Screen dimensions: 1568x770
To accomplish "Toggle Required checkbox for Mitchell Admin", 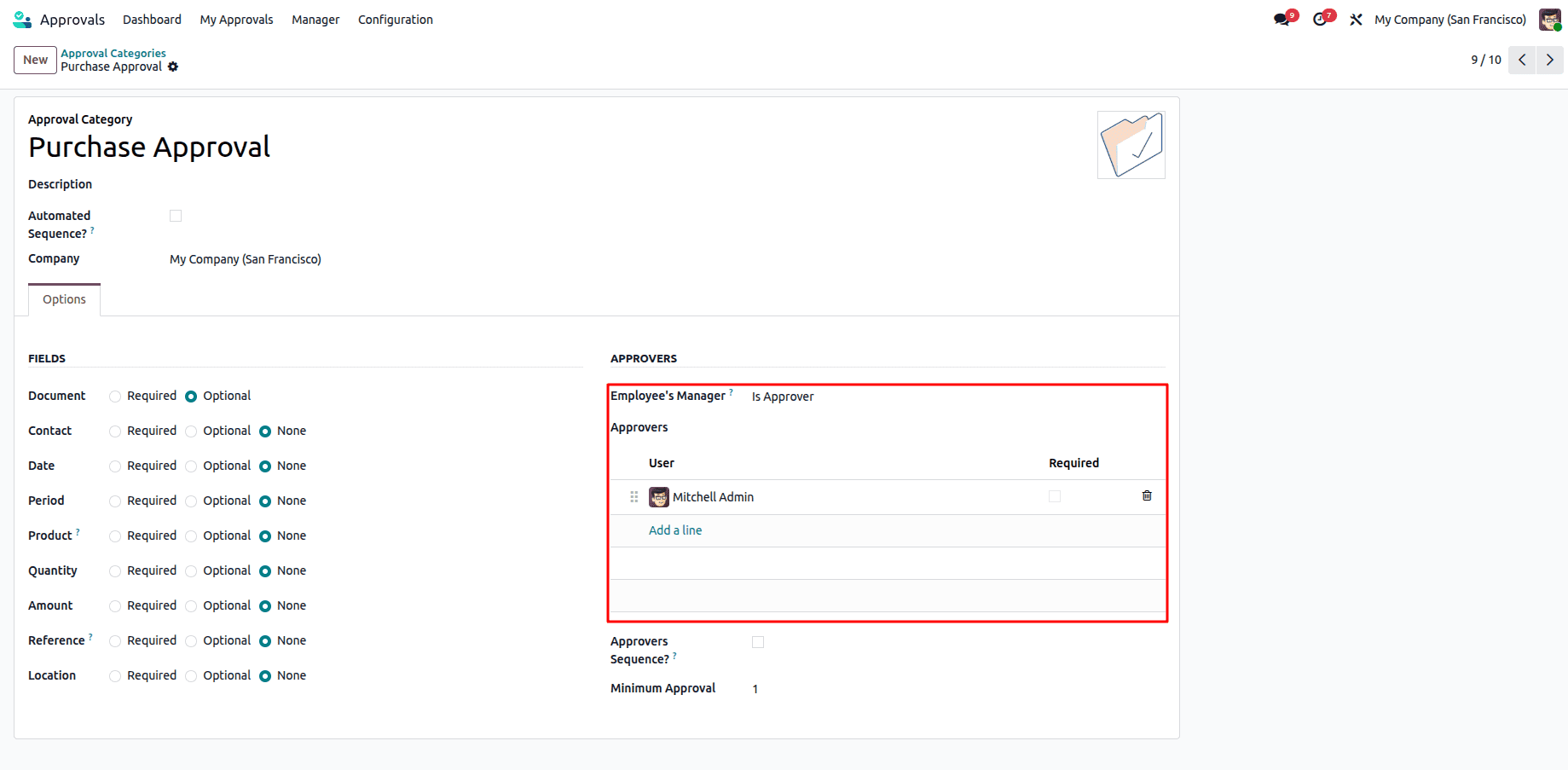I will (1055, 496).
